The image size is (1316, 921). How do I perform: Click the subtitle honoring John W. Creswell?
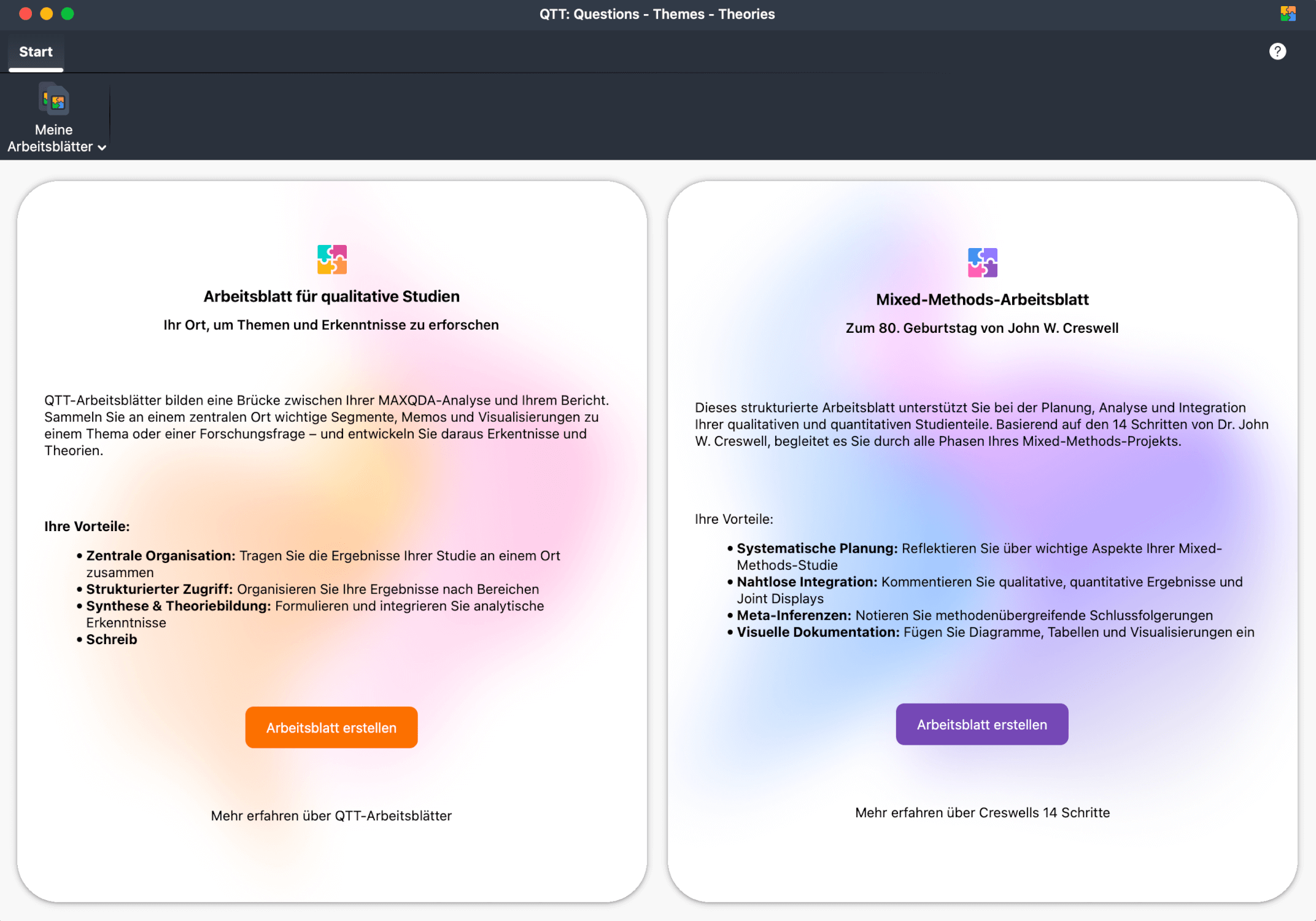tap(981, 327)
